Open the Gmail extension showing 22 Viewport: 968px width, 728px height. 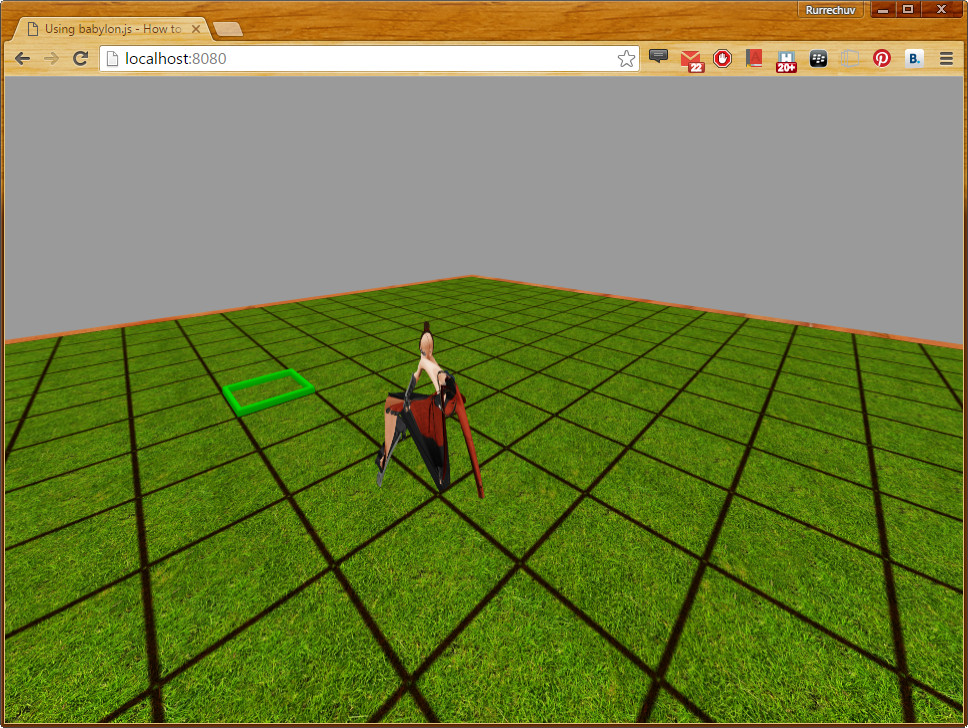click(x=691, y=61)
